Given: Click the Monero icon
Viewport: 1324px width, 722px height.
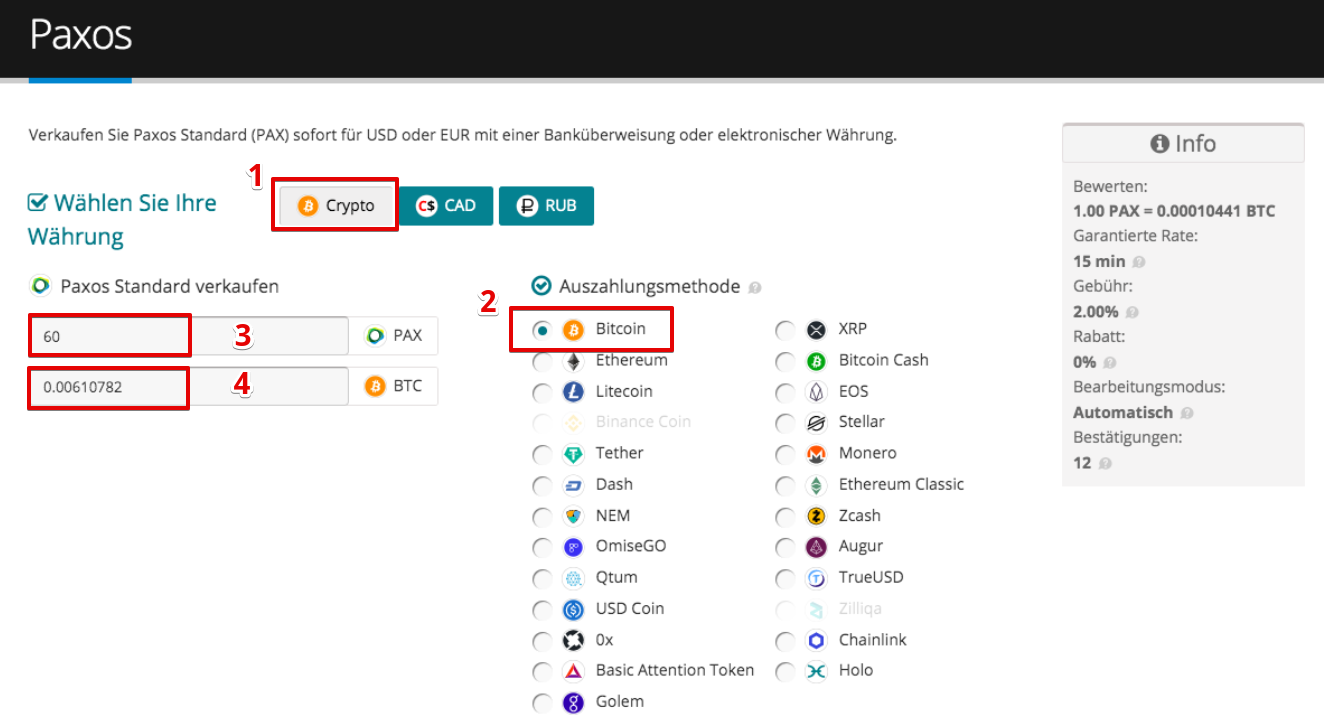Looking at the screenshot, I should tap(816, 454).
